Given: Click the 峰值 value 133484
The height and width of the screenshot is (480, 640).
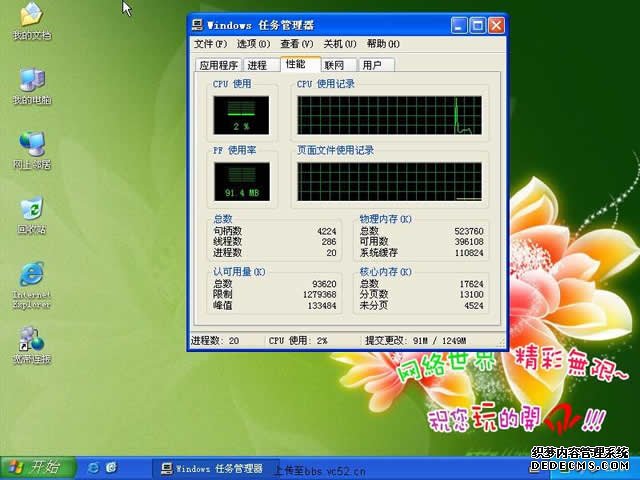Looking at the screenshot, I should [x=322, y=306].
